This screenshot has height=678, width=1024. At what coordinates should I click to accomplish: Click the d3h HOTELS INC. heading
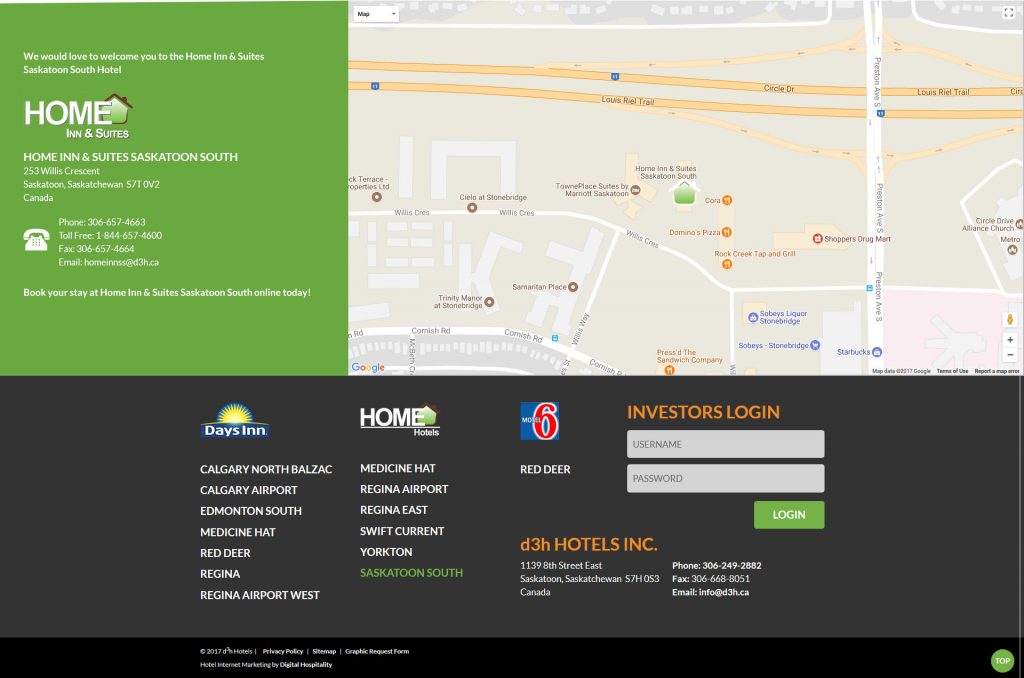(589, 544)
